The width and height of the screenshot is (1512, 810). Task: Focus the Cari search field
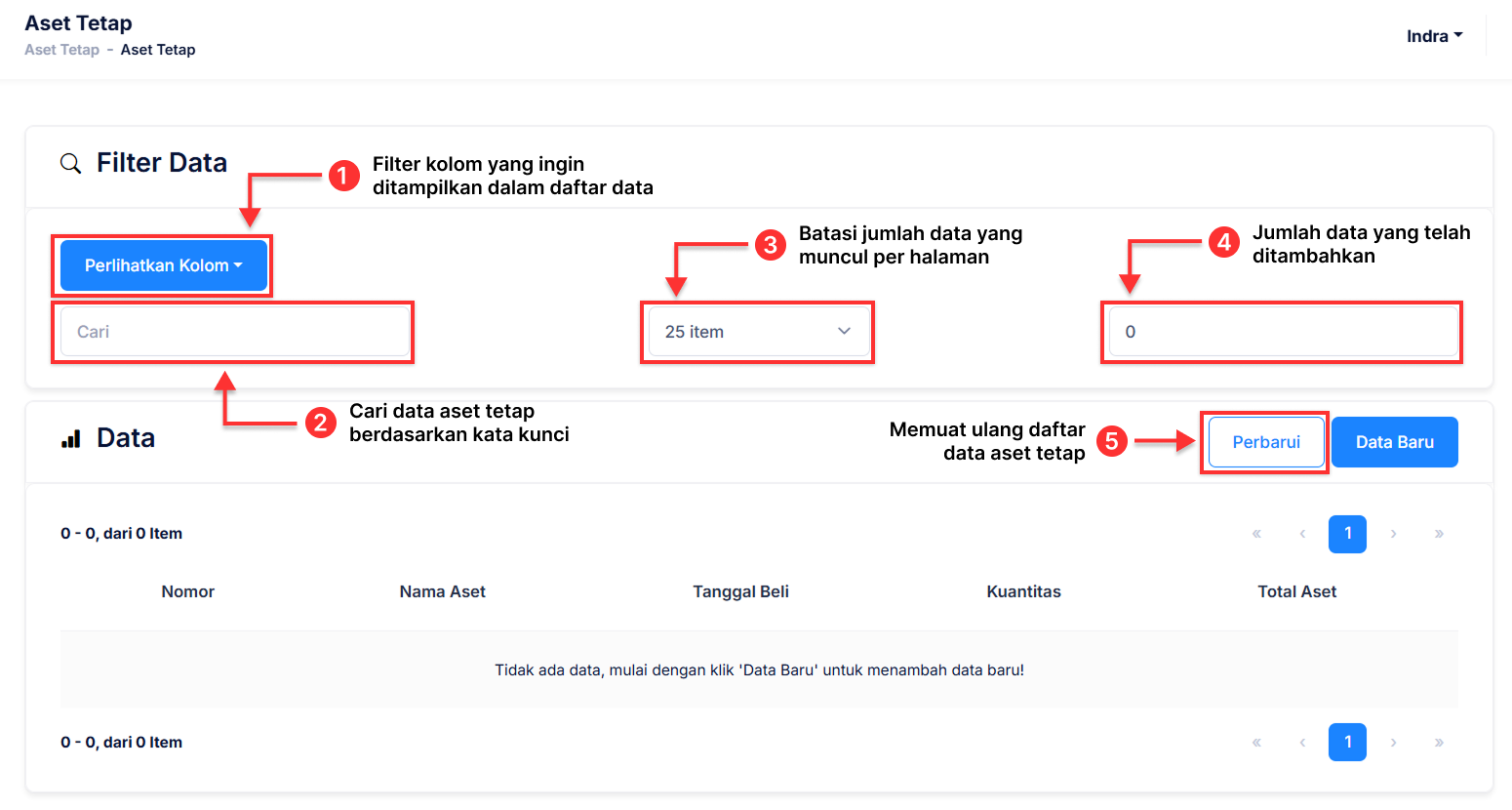(x=234, y=332)
